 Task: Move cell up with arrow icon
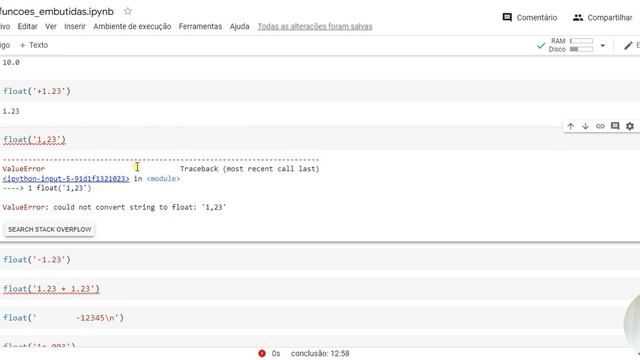click(571, 126)
